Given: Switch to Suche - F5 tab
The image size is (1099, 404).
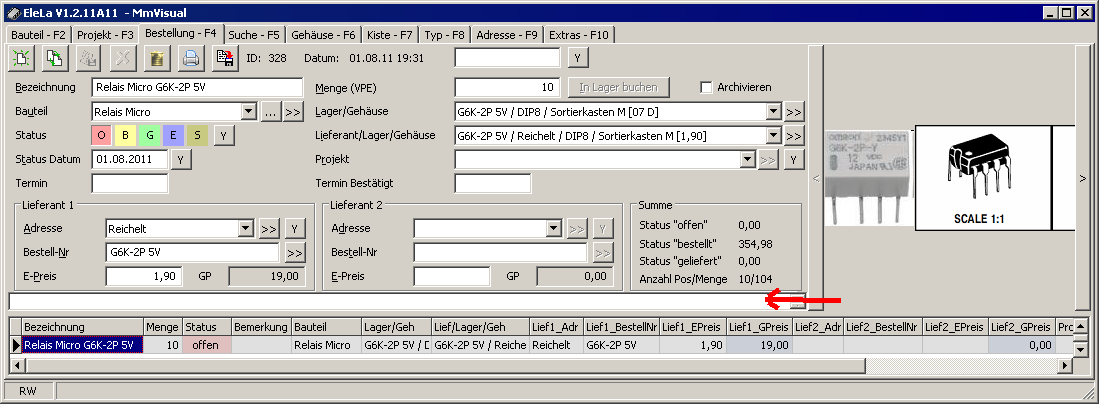Looking at the screenshot, I should [x=254, y=35].
